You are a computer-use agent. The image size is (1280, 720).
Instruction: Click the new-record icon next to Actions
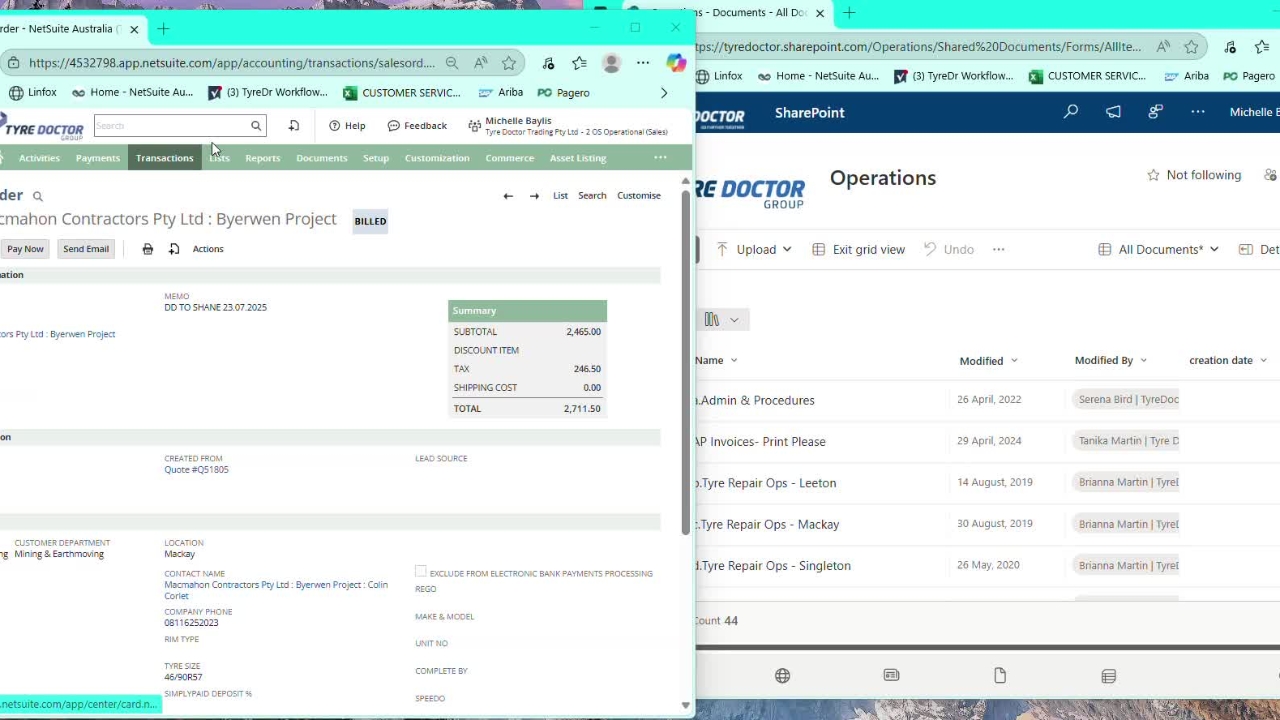(174, 249)
